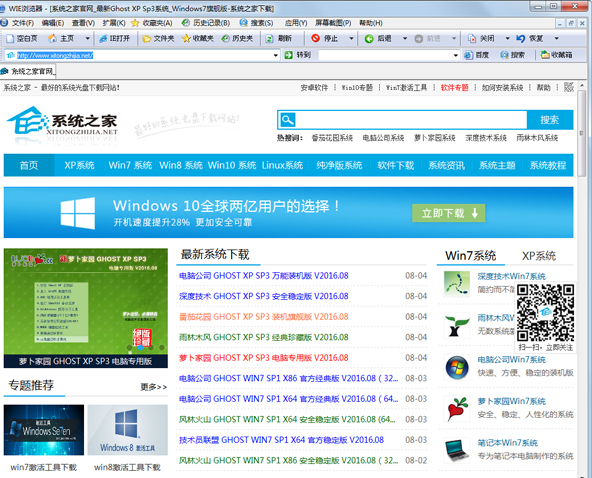Viewport: 592px width, 478px height.
Task: Click the scan-to-follow QR code
Action: (x=546, y=312)
